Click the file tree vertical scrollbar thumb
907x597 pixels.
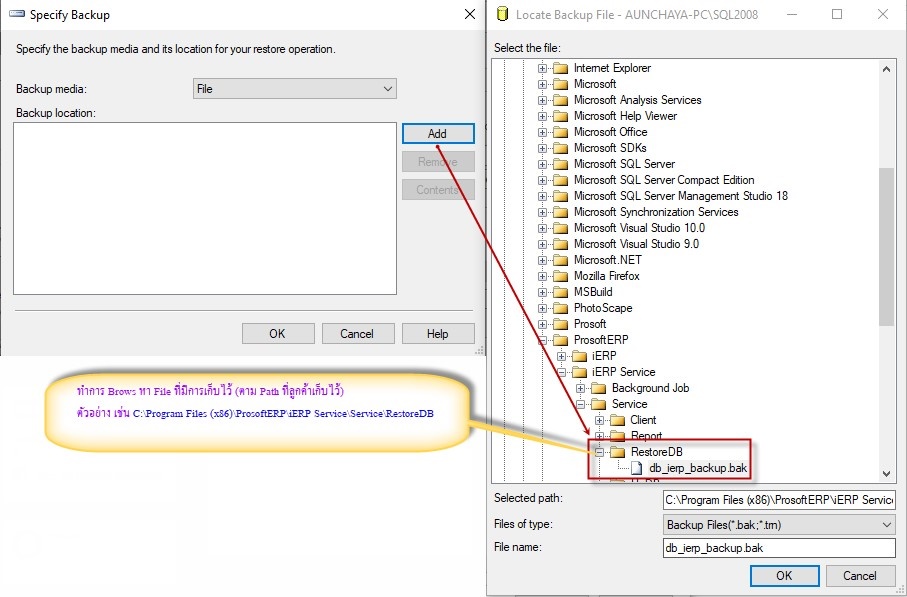(886, 247)
